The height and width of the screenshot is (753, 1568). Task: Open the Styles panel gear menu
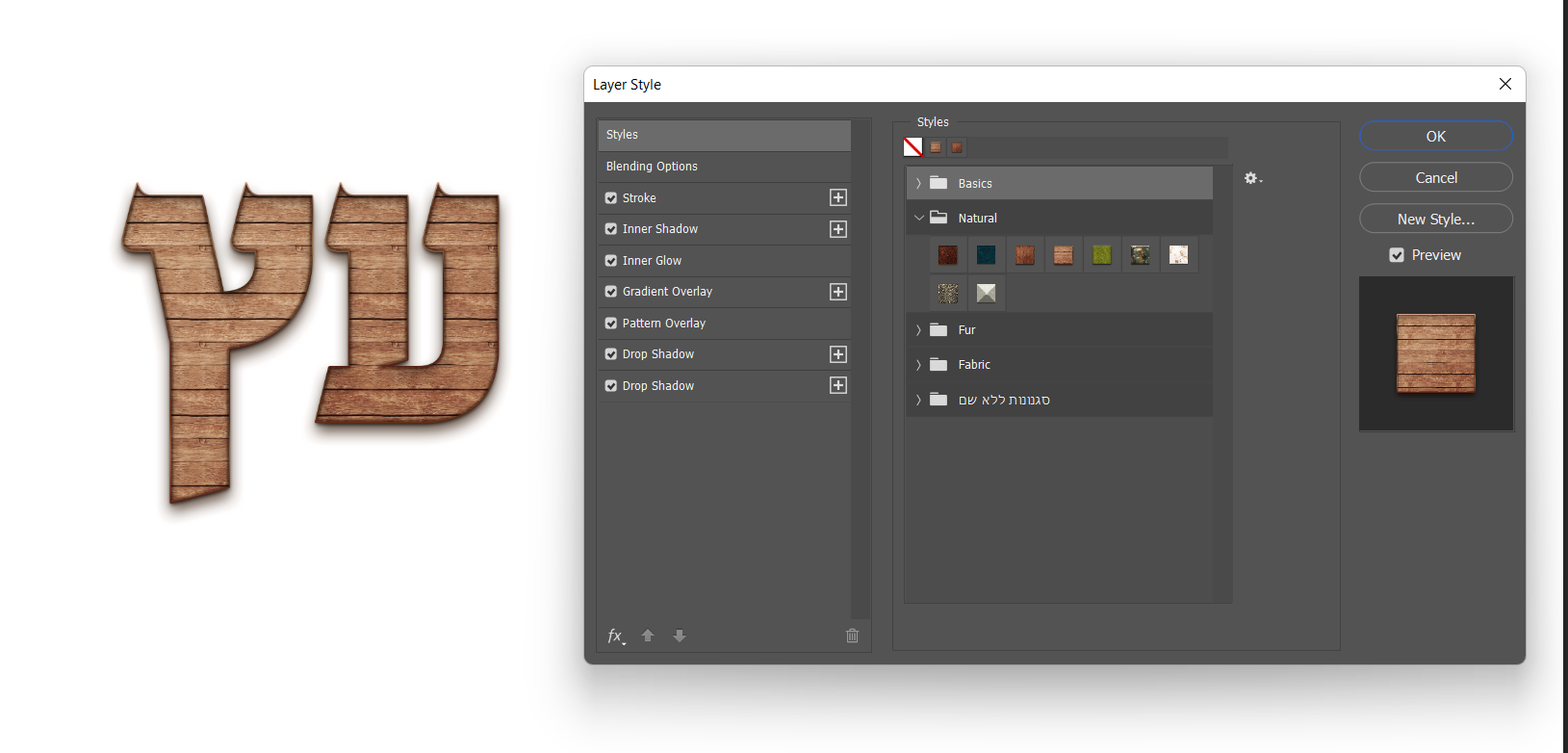pos(1252,178)
